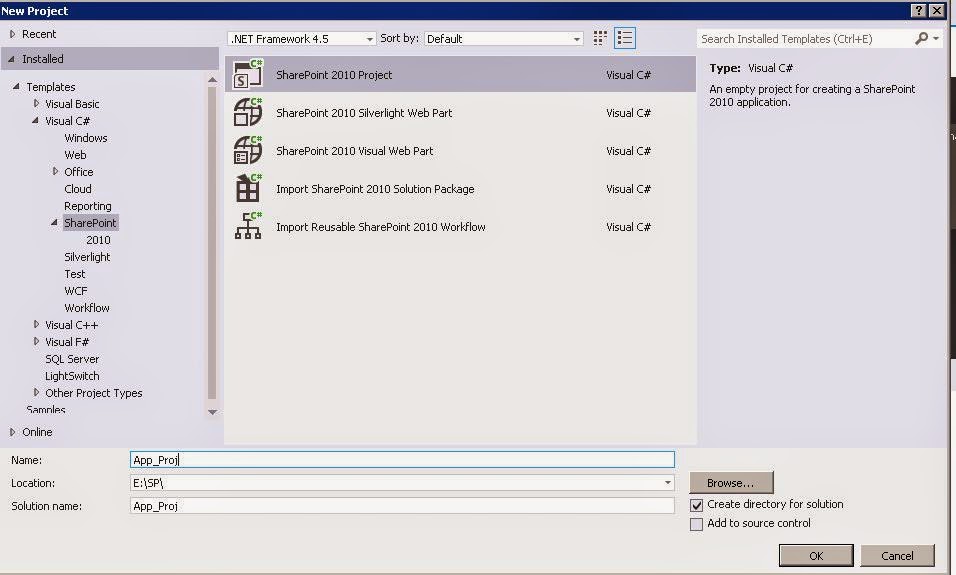Screen dimensions: 956x575
Task: Expand the Visual Basic node arrow
Action: coord(36,104)
